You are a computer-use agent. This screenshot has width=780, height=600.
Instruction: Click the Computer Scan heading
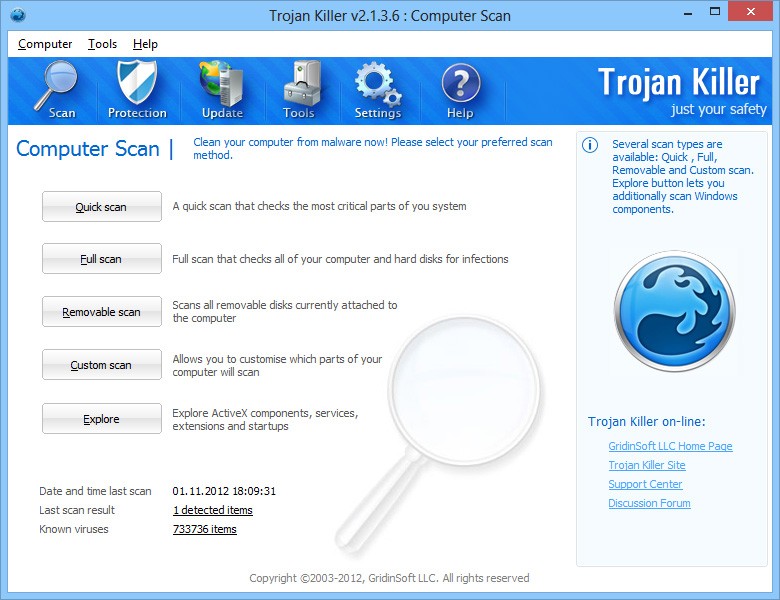pos(88,149)
